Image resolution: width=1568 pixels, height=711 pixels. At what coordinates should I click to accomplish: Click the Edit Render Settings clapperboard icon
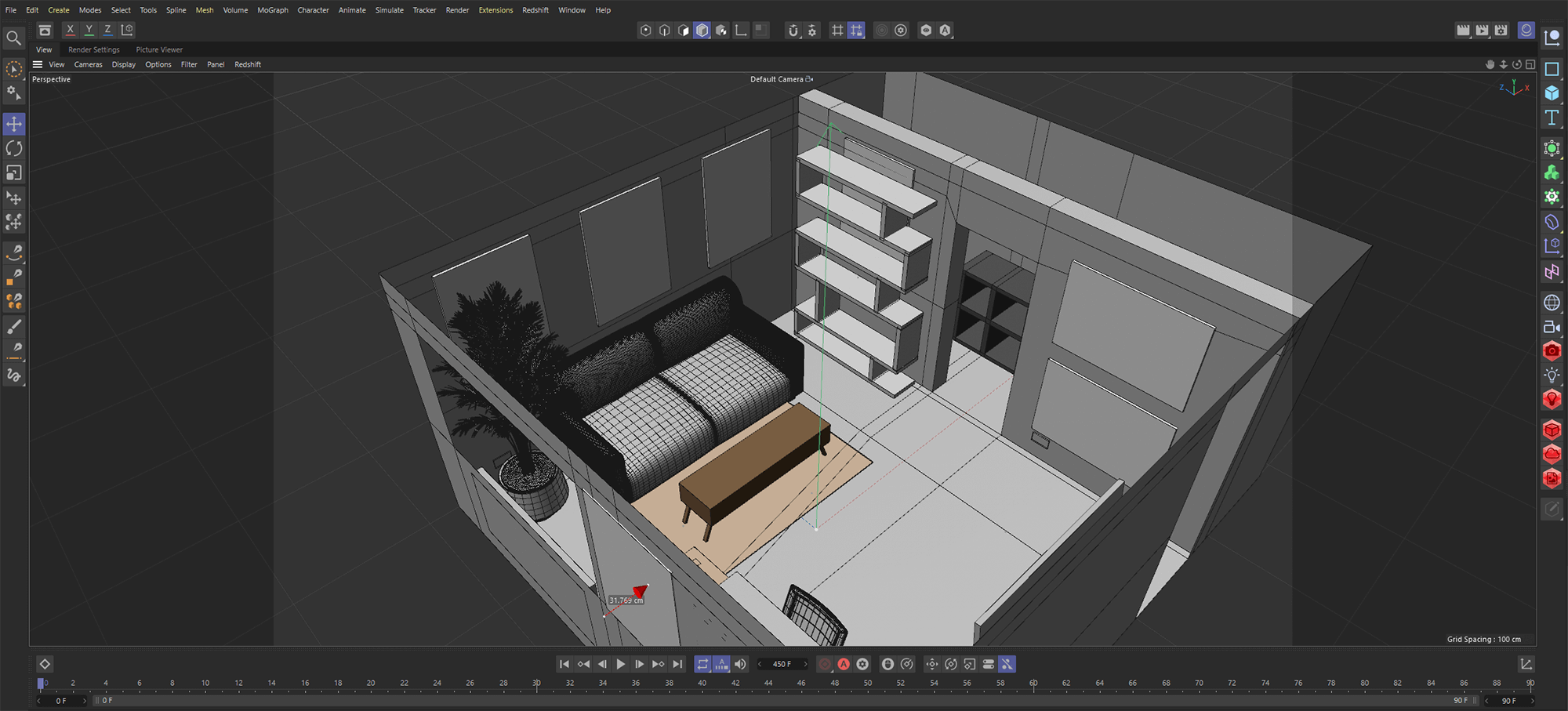tap(1501, 30)
